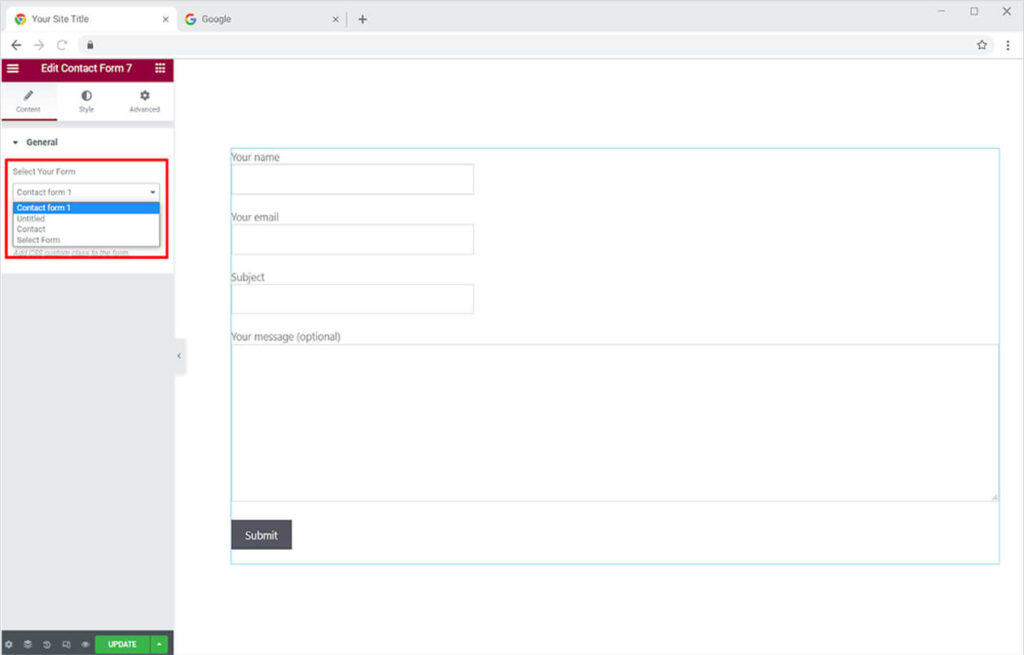Open the Elementor hamburger menu

coord(13,69)
